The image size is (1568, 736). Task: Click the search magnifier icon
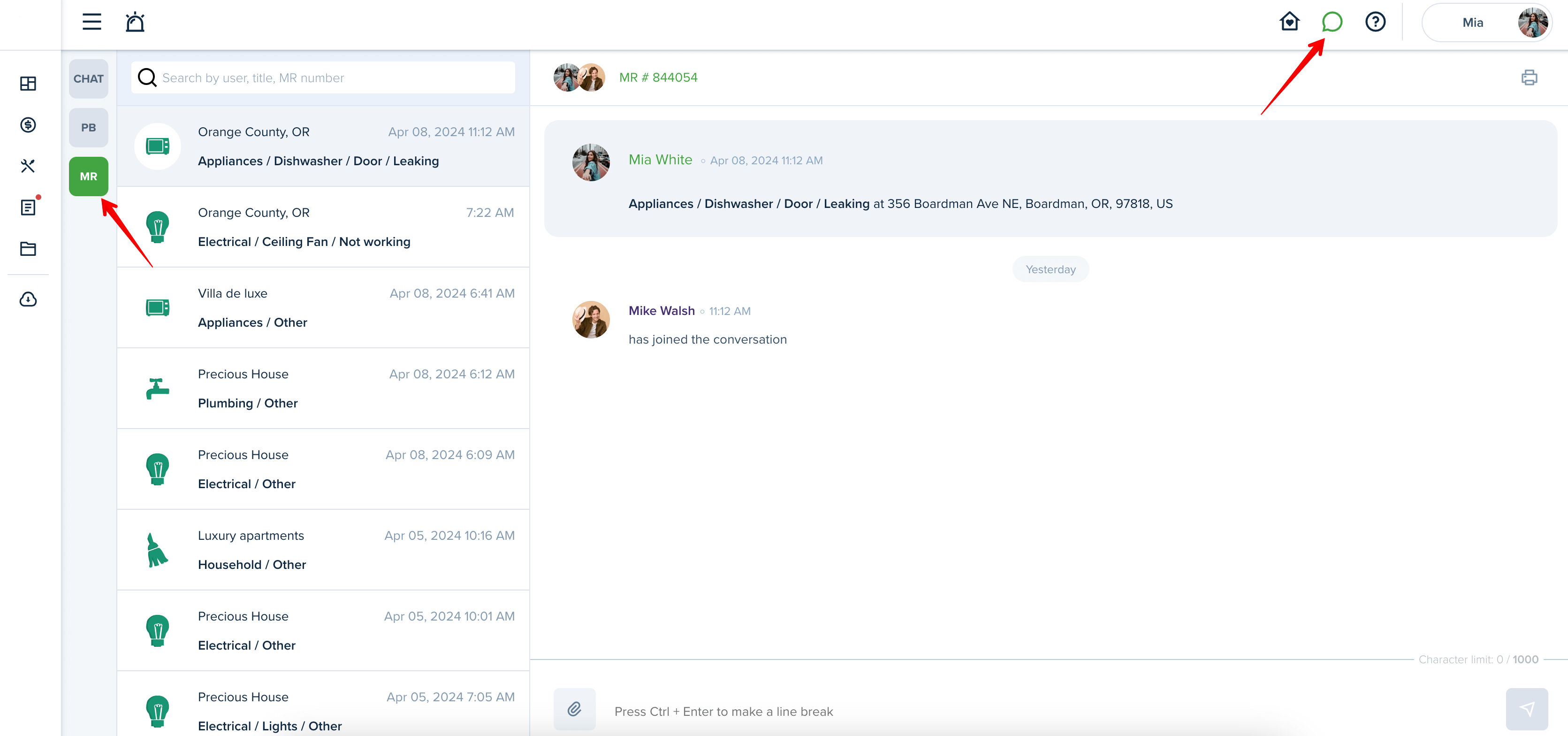147,77
